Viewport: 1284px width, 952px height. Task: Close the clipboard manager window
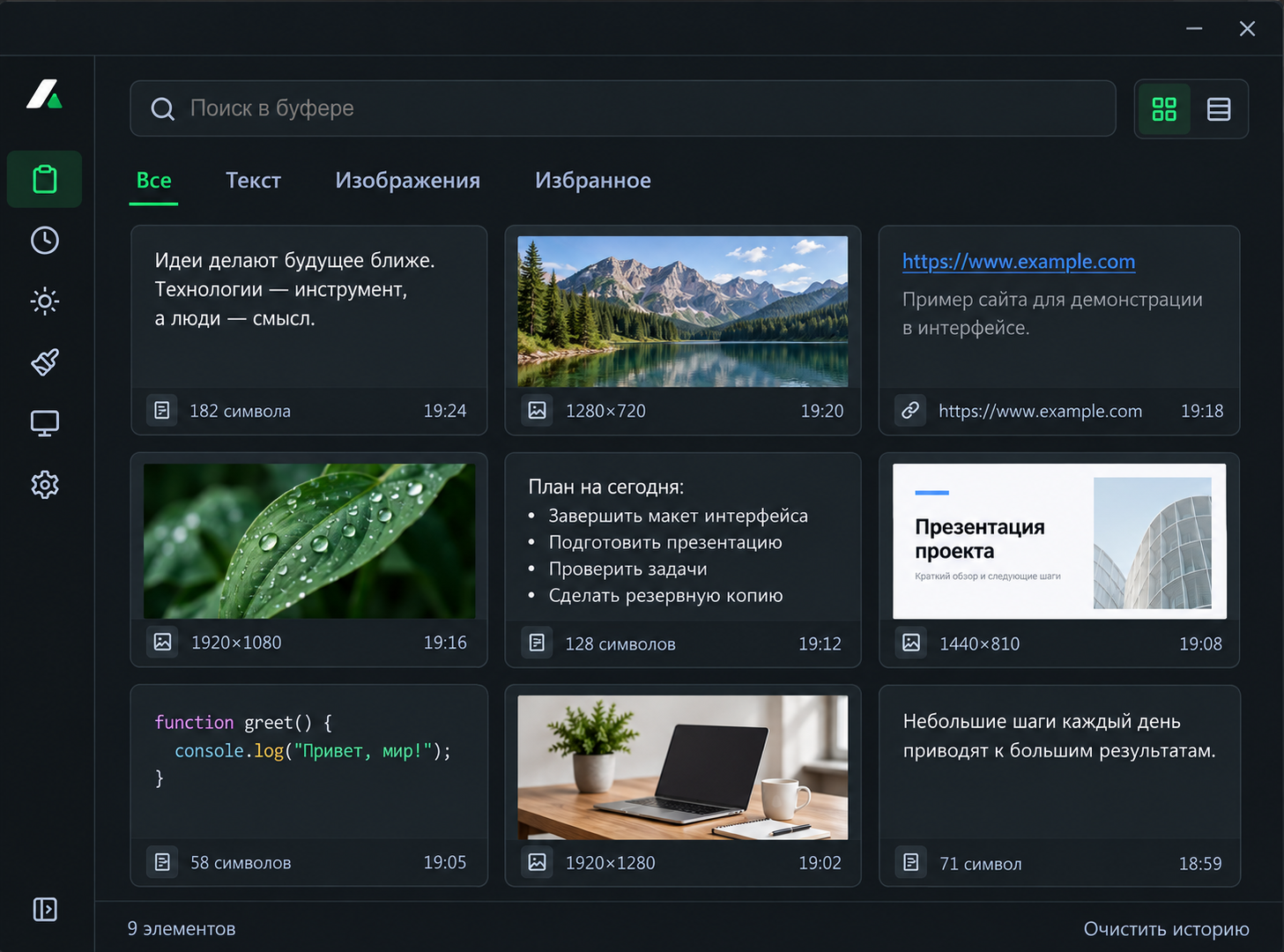pos(1247,28)
